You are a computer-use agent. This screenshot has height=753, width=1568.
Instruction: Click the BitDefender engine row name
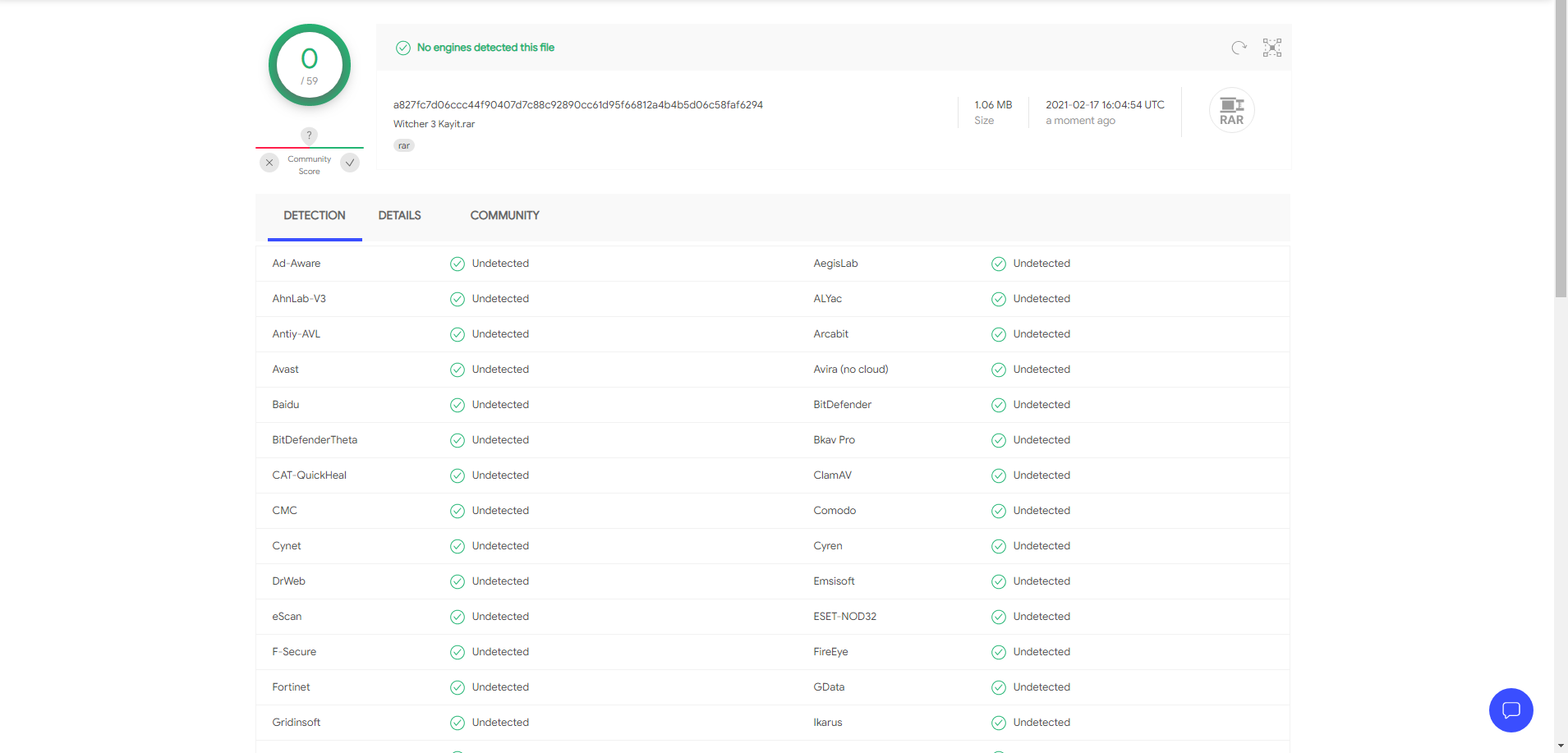click(x=842, y=405)
